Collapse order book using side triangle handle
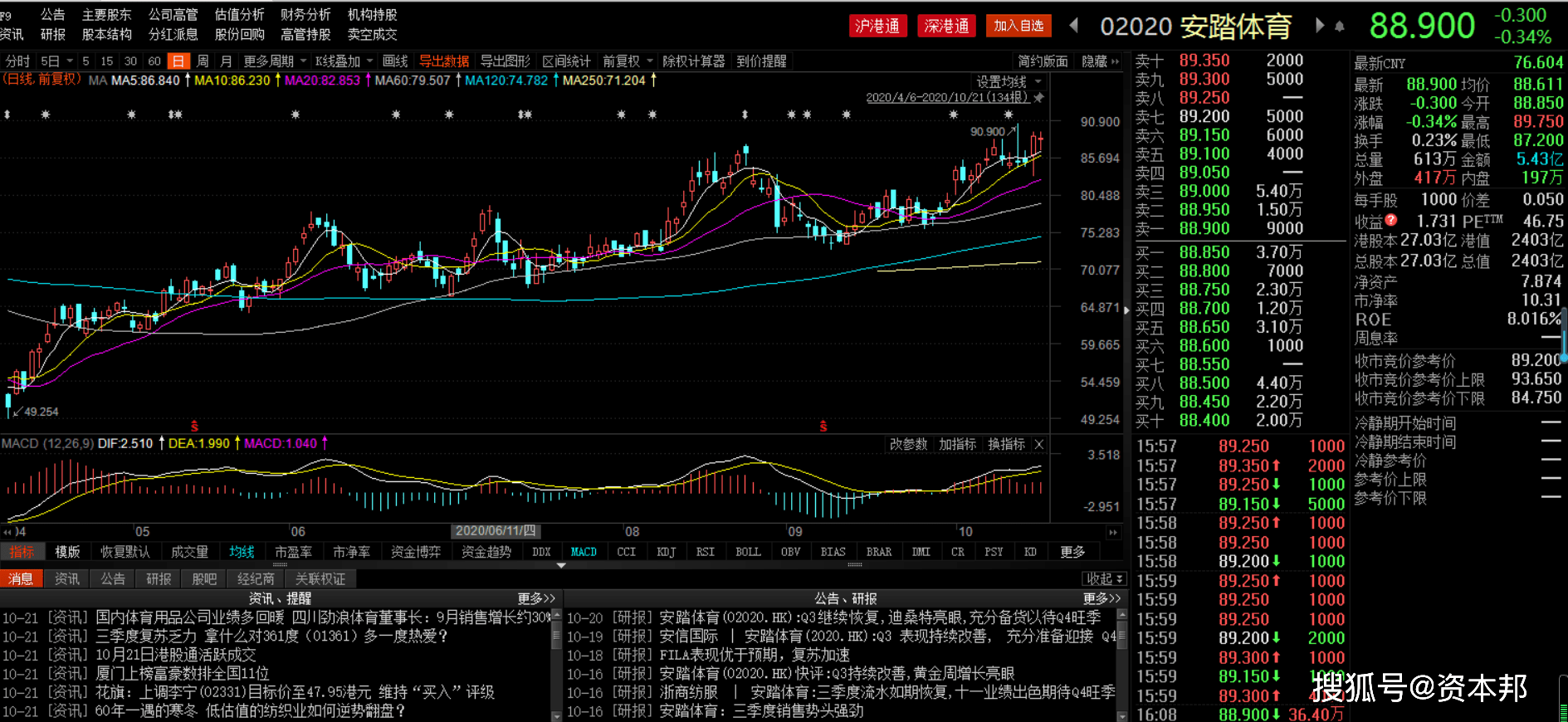The image size is (1568, 722). coord(1126,310)
